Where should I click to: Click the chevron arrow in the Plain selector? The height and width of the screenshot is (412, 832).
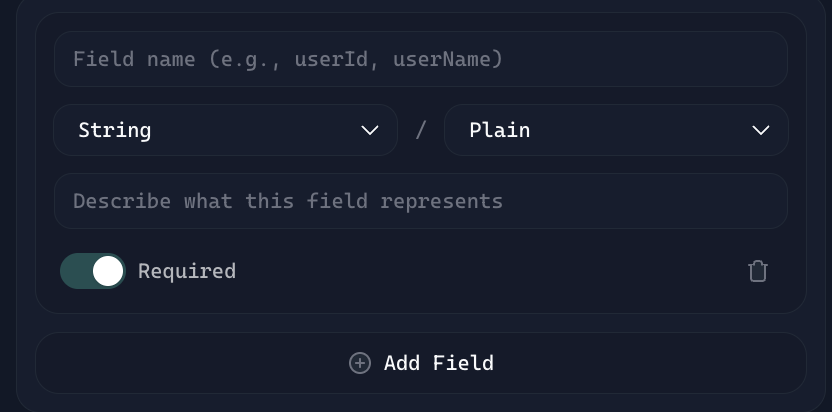tap(760, 131)
